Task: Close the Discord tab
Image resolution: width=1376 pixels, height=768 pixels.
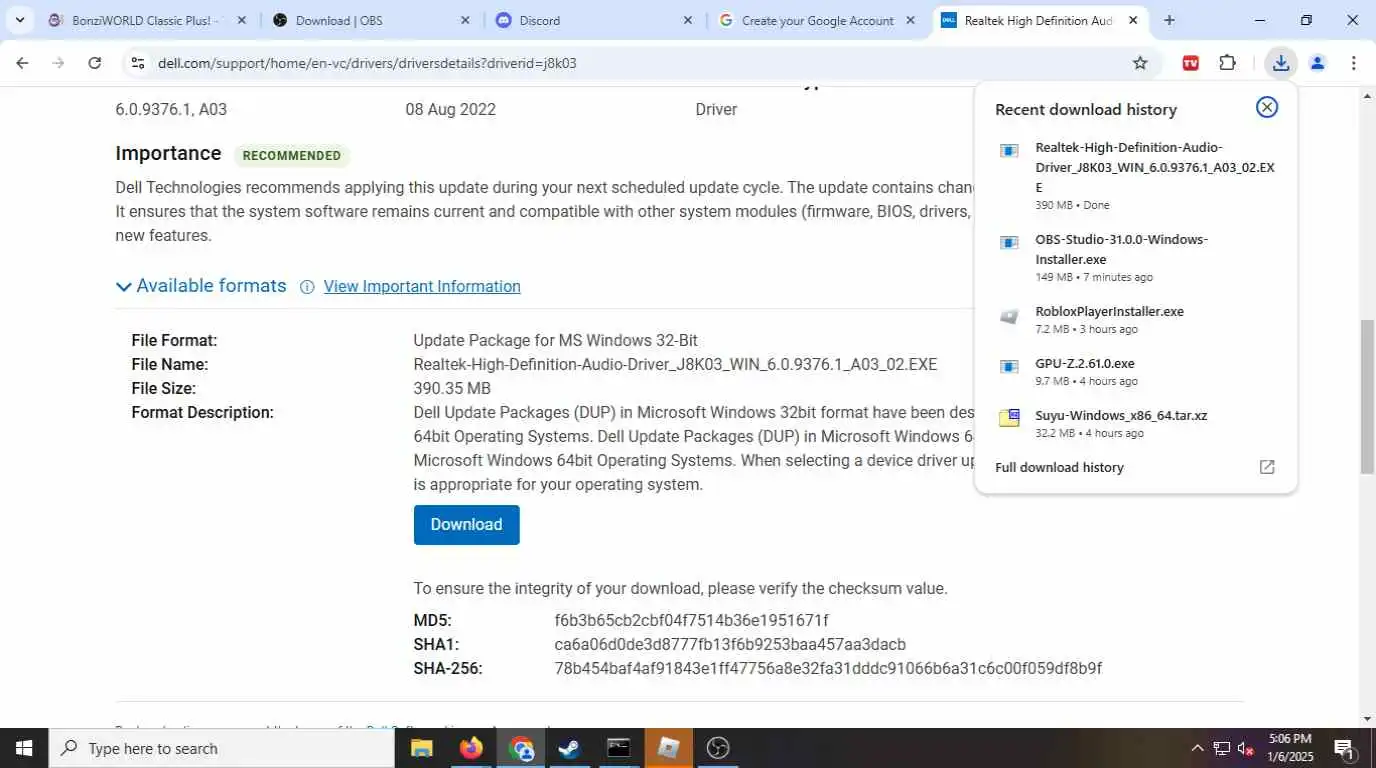Action: tap(688, 20)
